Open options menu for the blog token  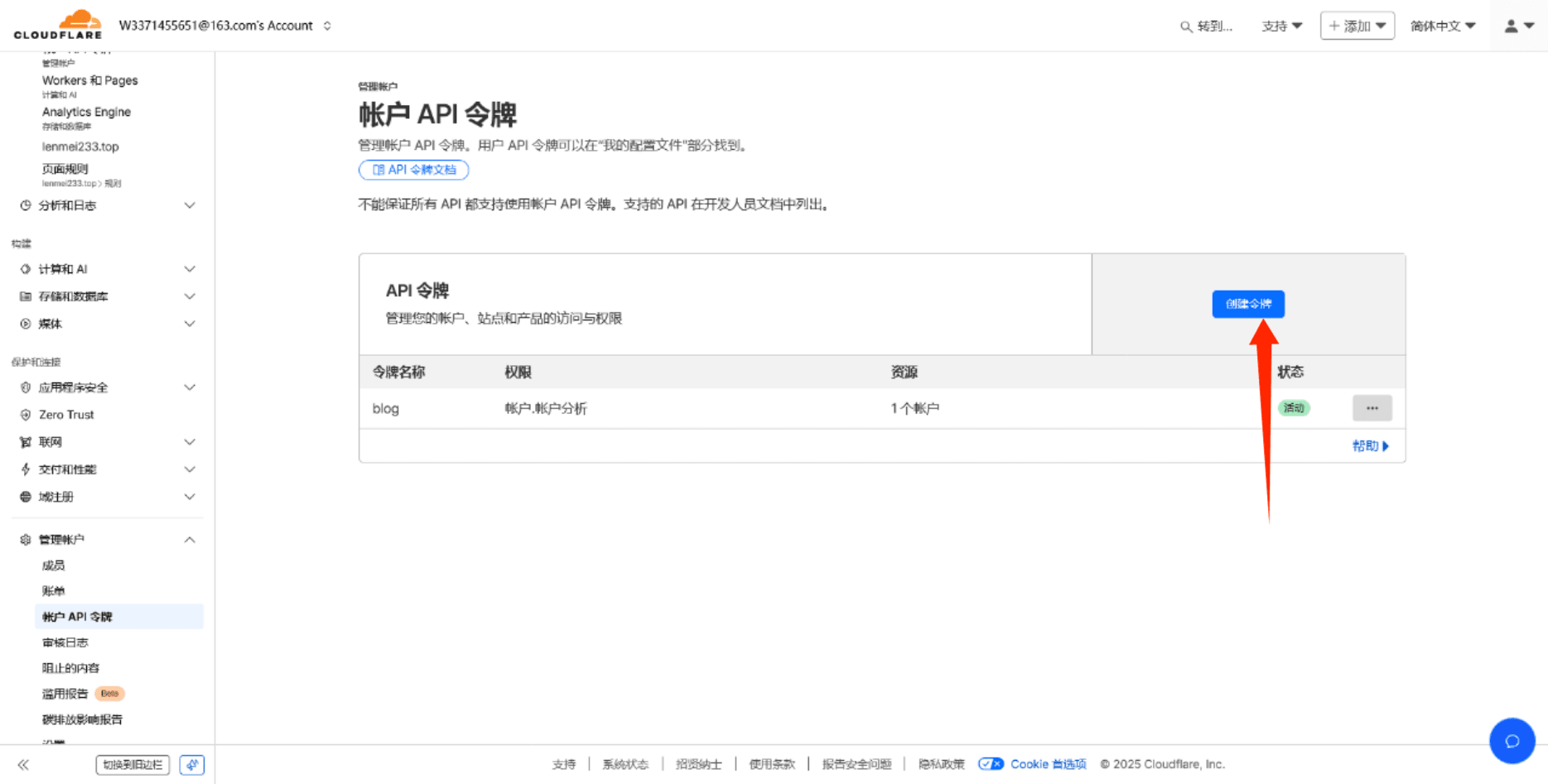tap(1372, 407)
